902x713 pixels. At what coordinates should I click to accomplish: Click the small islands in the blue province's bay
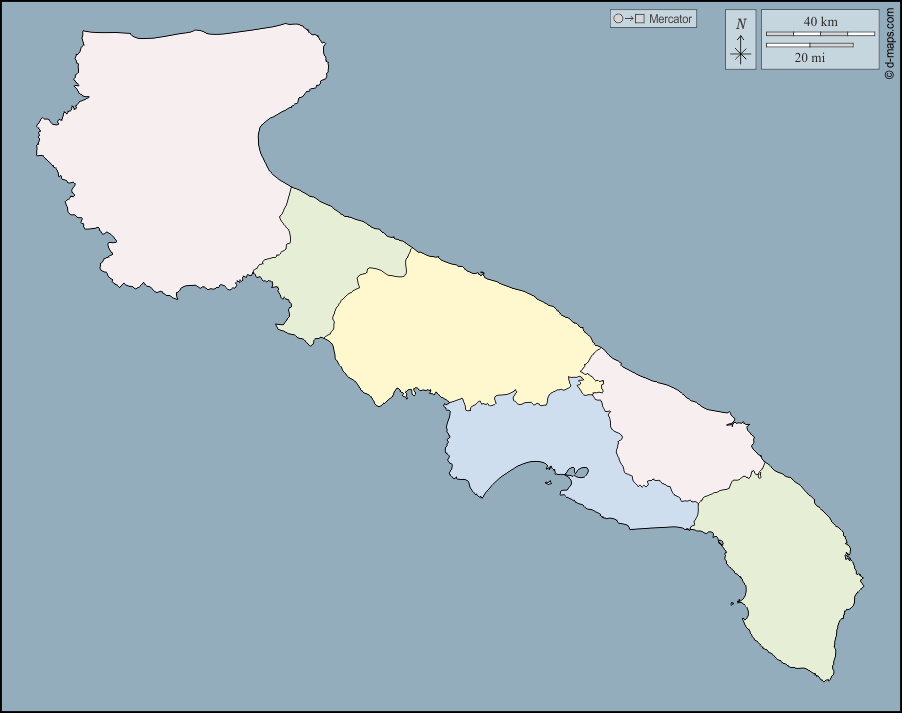click(x=549, y=482)
